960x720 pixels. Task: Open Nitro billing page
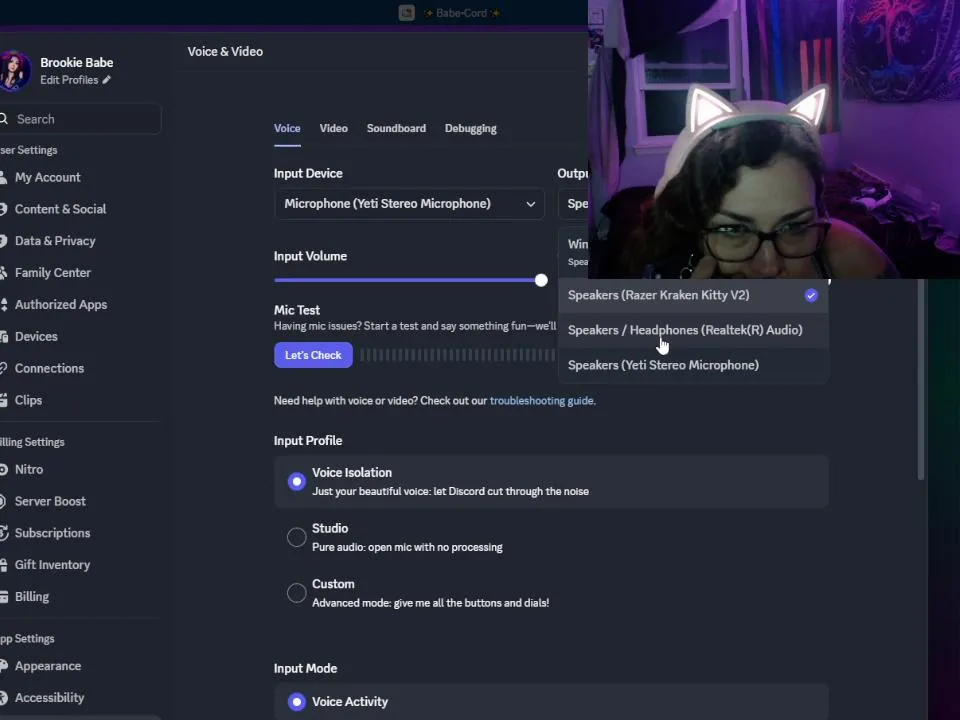pos(29,469)
